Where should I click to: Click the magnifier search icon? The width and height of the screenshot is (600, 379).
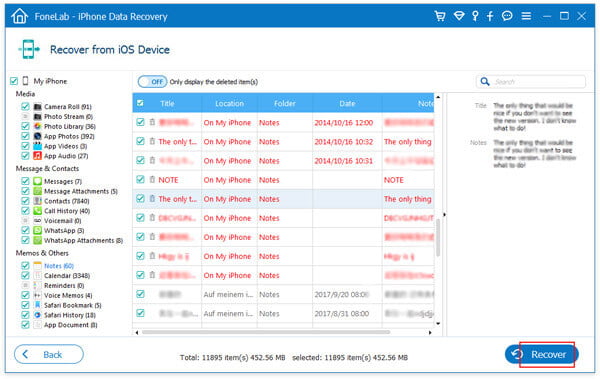point(485,82)
